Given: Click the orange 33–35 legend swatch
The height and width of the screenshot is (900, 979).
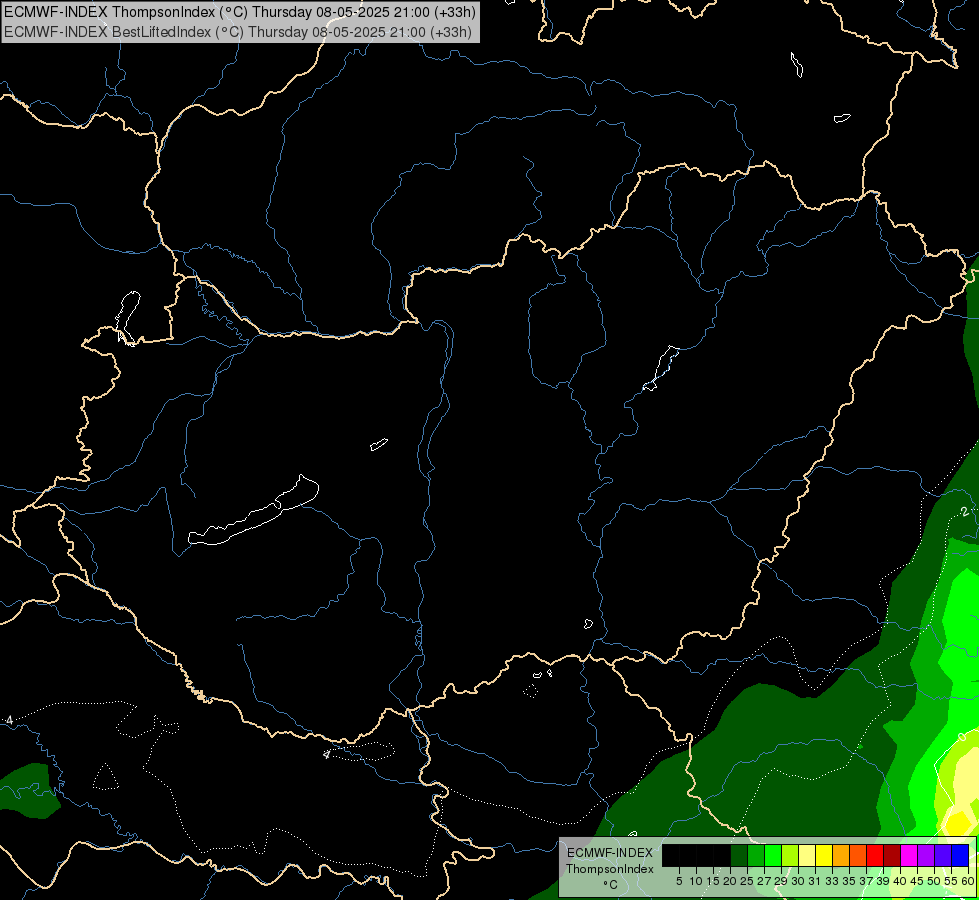Looking at the screenshot, I should point(840,856).
